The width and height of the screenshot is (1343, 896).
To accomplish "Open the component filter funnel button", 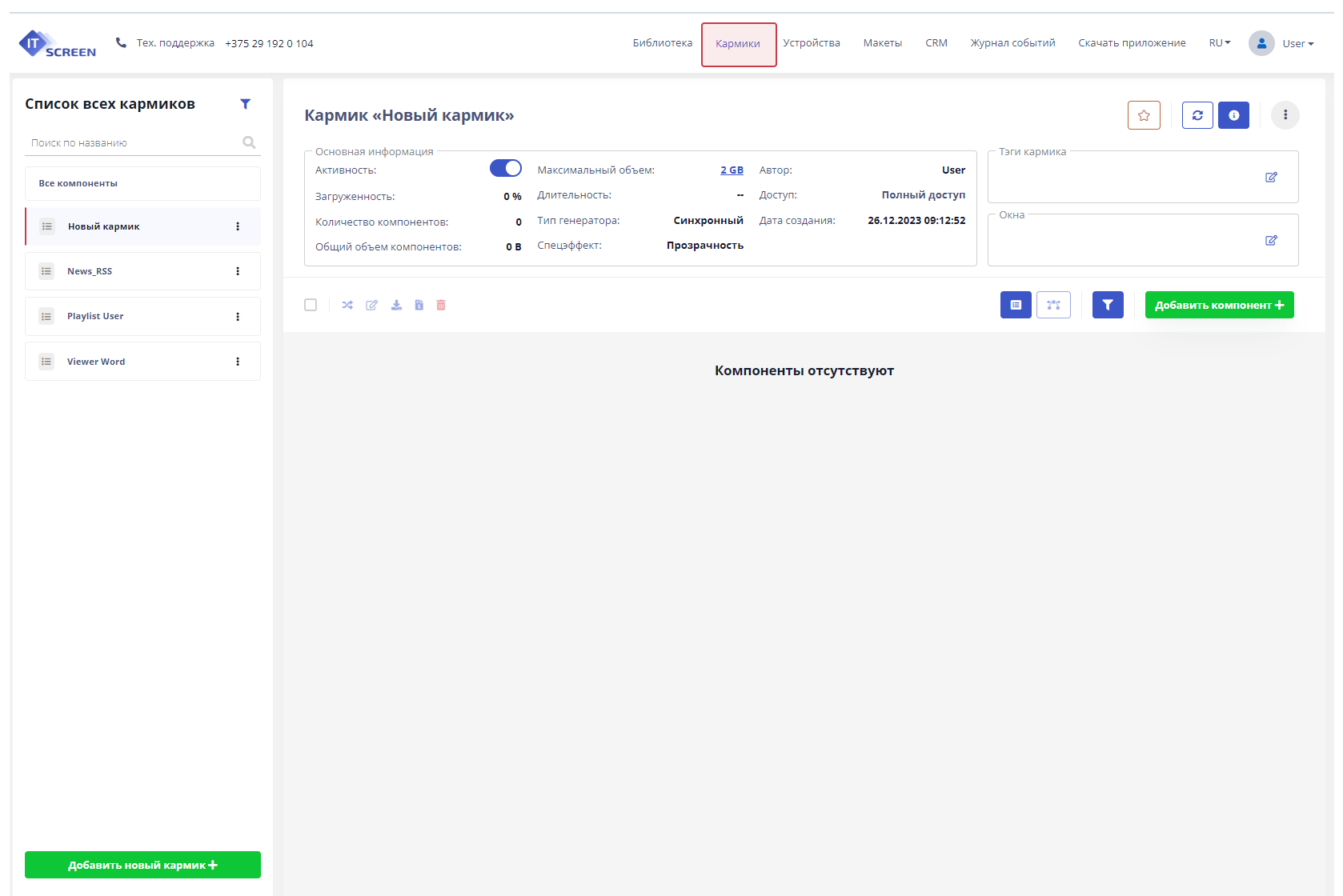I will tap(1108, 305).
